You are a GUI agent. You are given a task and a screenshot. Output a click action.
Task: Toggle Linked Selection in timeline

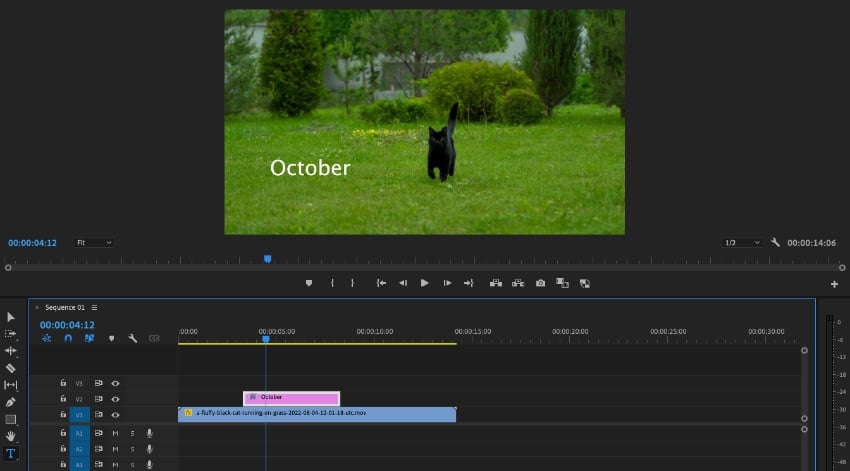(x=89, y=338)
